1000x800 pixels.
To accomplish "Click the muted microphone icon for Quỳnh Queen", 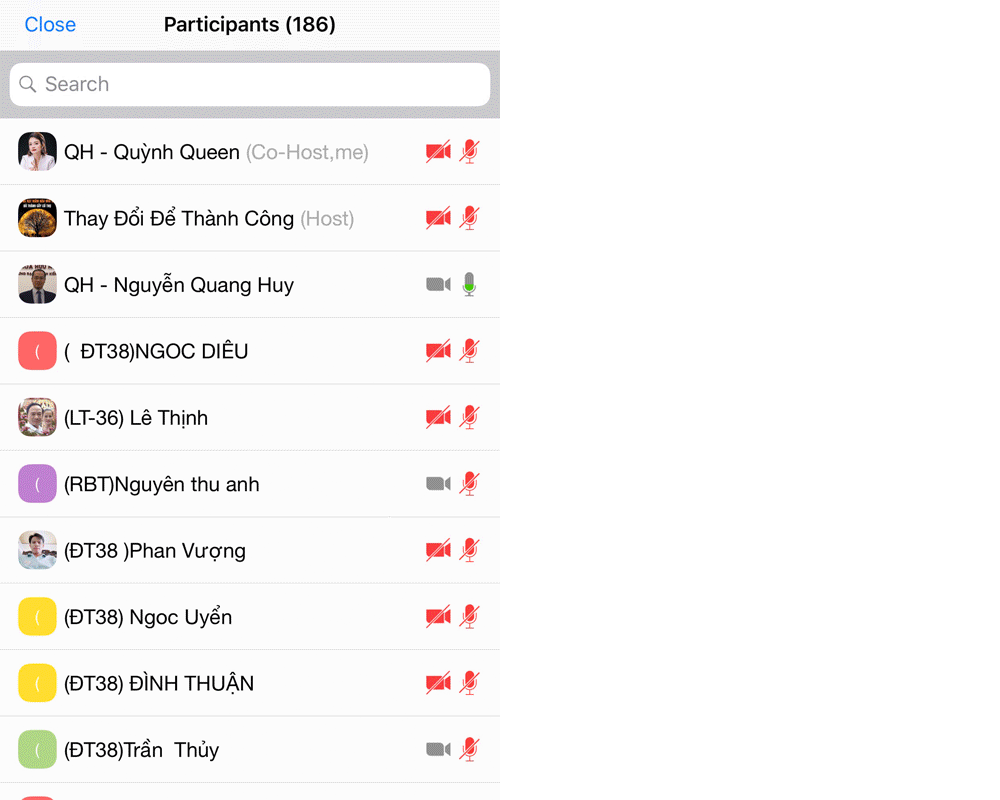I will [x=469, y=152].
